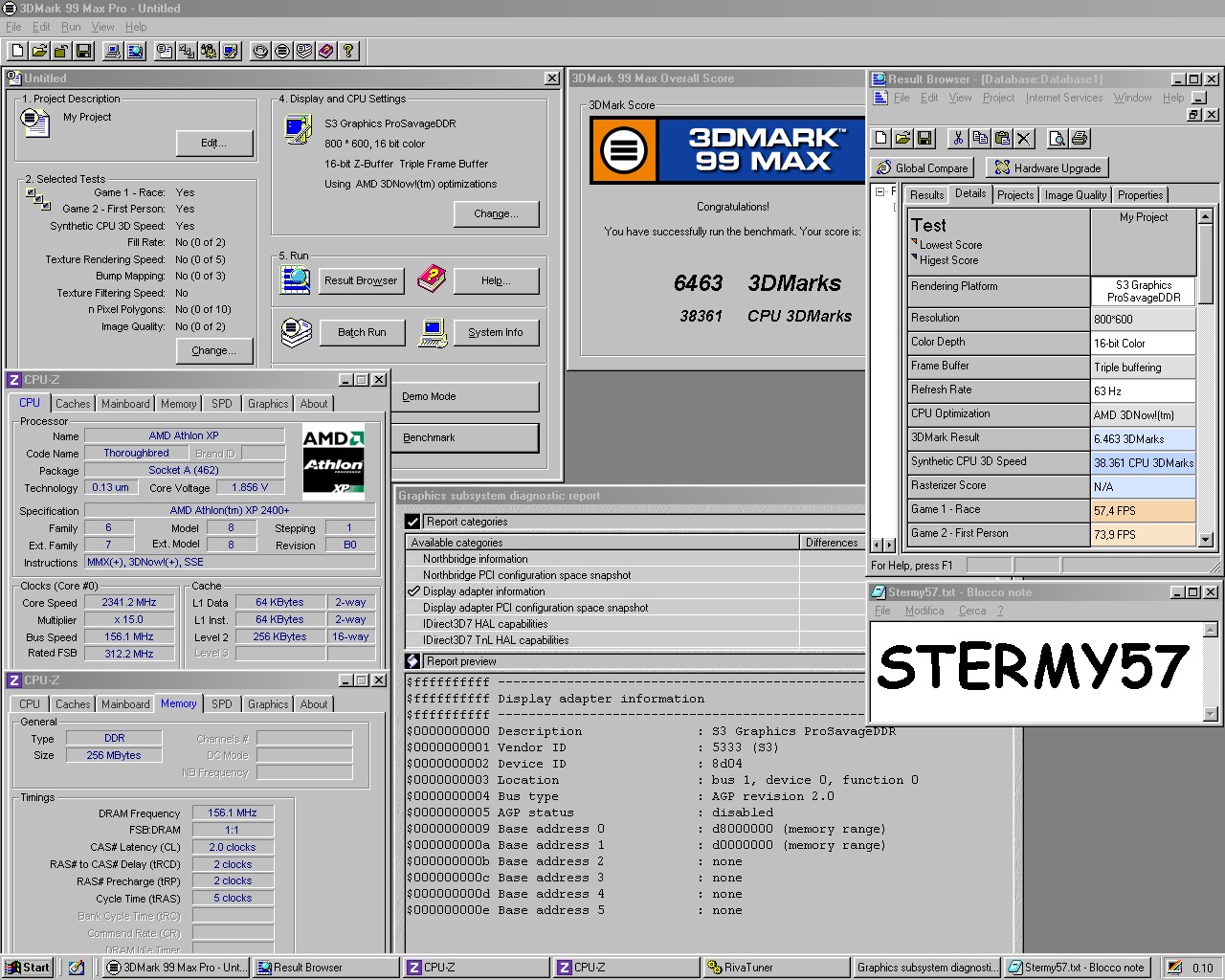Click the computer System Info icon in 3DMark toolbar
This screenshot has height=980, width=1225.
click(x=113, y=51)
